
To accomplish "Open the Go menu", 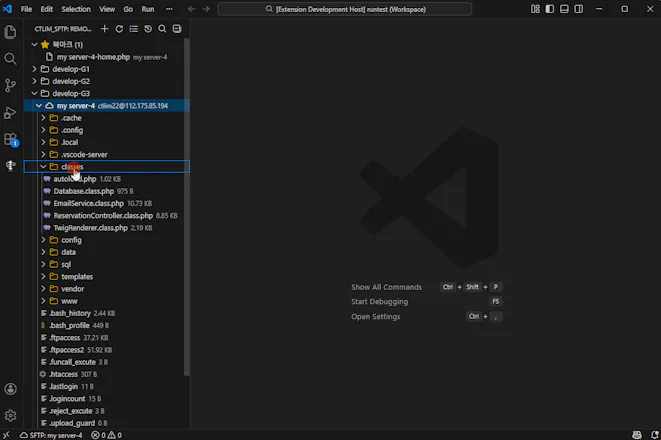I will coord(128,9).
